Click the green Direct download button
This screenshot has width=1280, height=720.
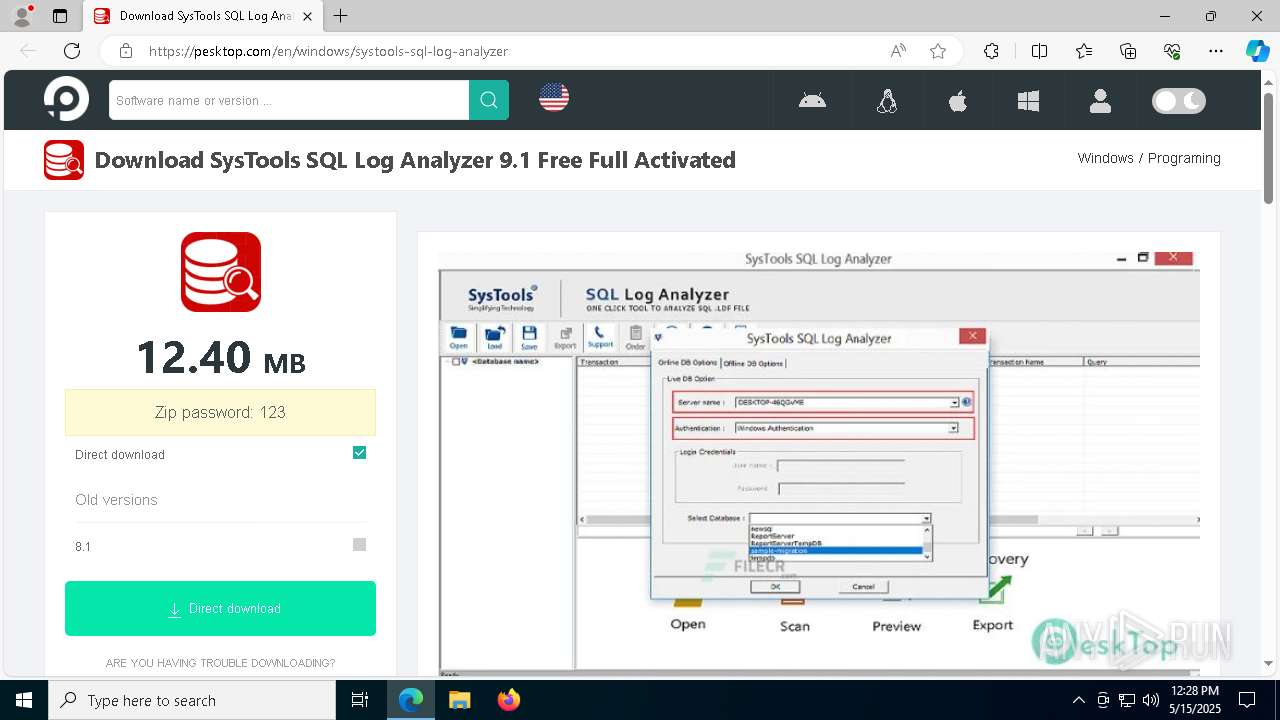click(220, 608)
